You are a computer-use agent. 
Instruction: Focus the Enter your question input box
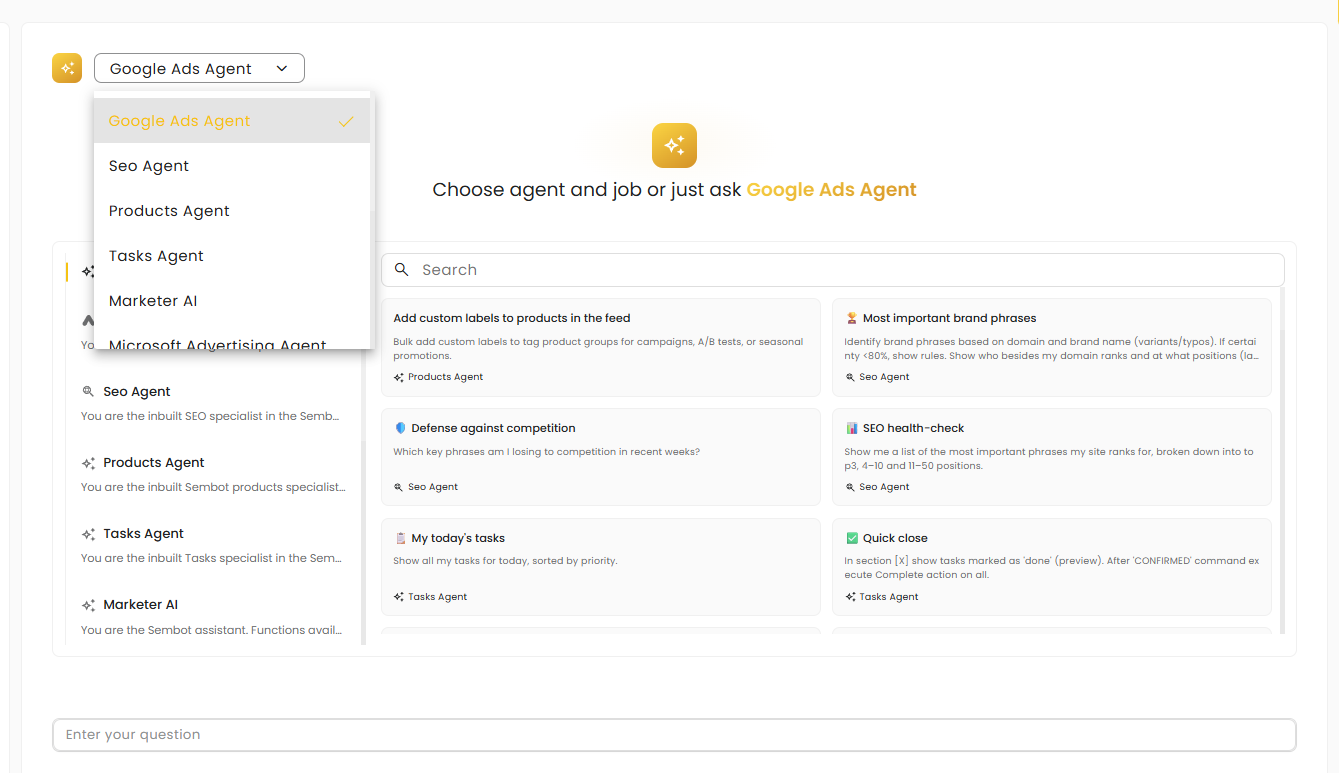pyautogui.click(x=674, y=735)
